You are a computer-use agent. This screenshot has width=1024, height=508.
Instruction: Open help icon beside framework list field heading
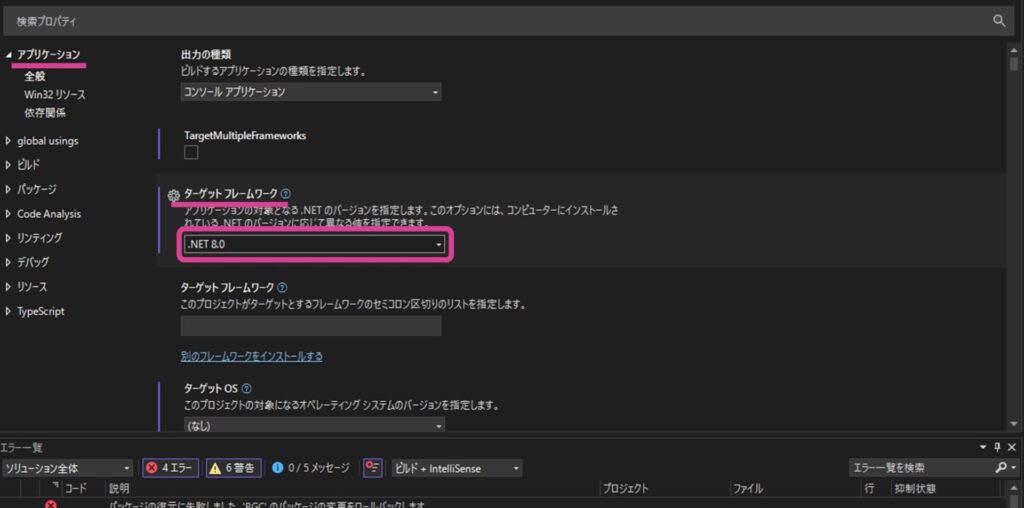click(282, 288)
